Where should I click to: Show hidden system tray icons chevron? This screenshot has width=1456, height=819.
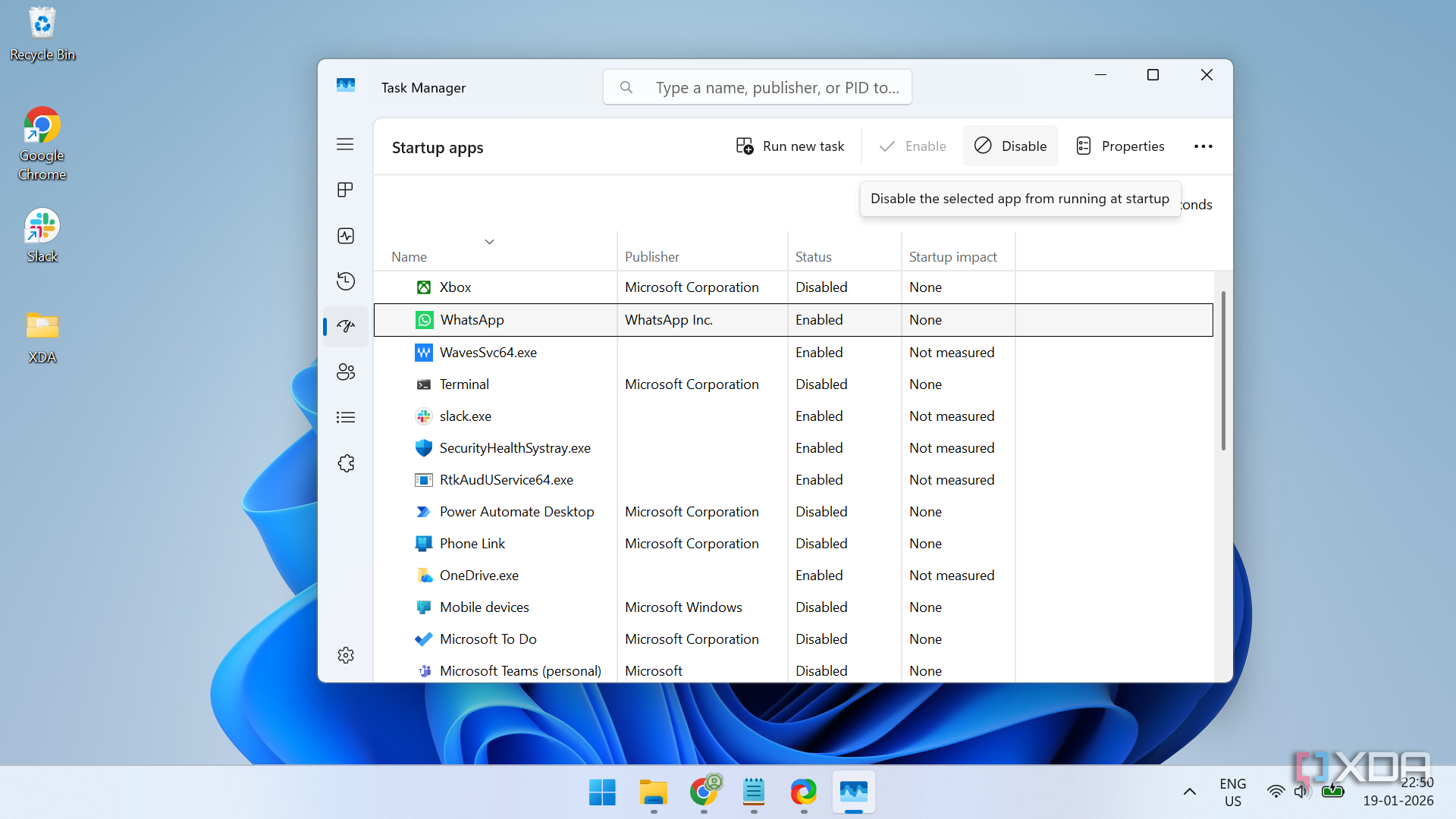[1189, 792]
